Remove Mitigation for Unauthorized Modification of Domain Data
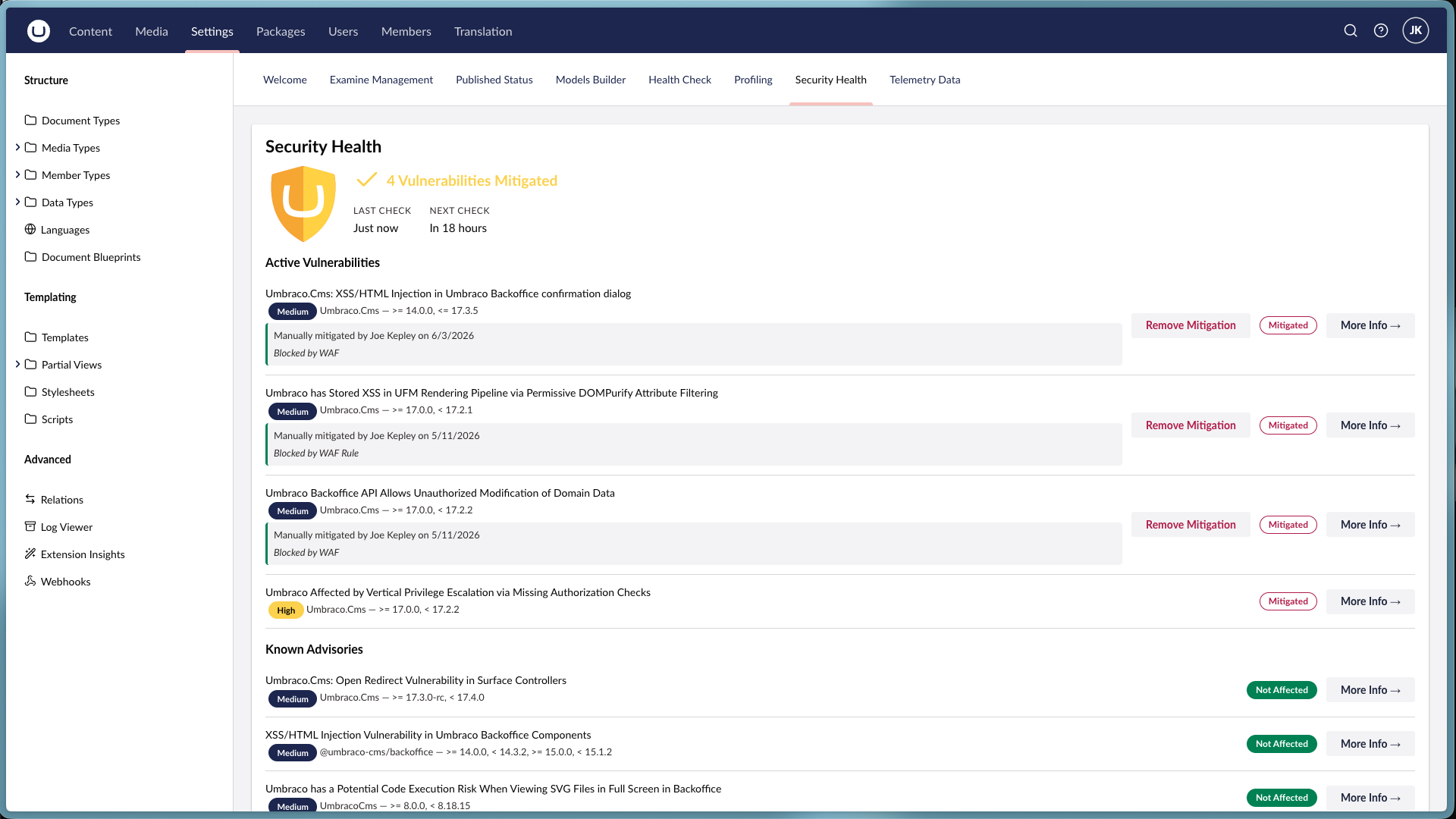 (1191, 525)
